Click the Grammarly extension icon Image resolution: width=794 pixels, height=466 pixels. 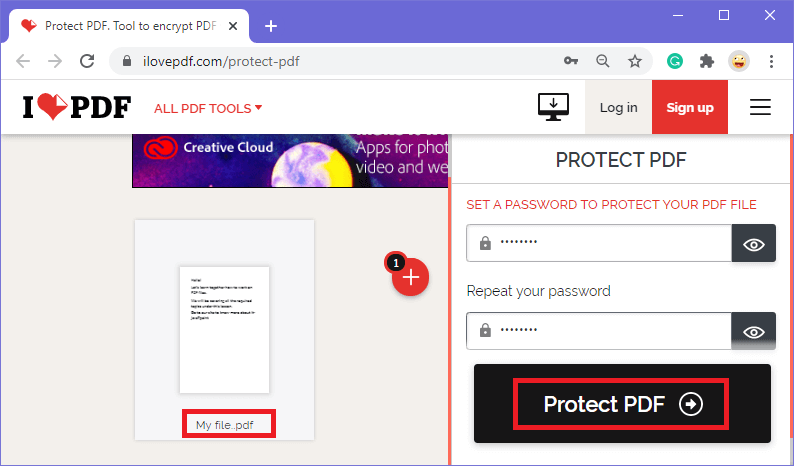pos(674,61)
